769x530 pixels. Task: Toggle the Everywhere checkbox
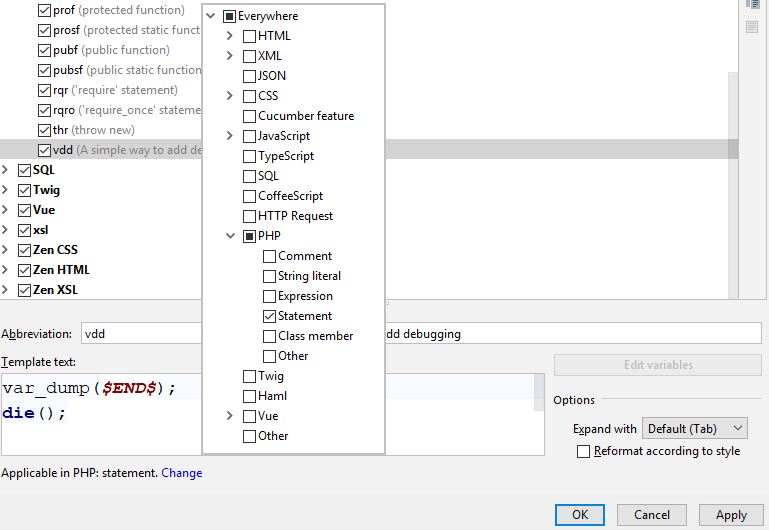click(229, 16)
